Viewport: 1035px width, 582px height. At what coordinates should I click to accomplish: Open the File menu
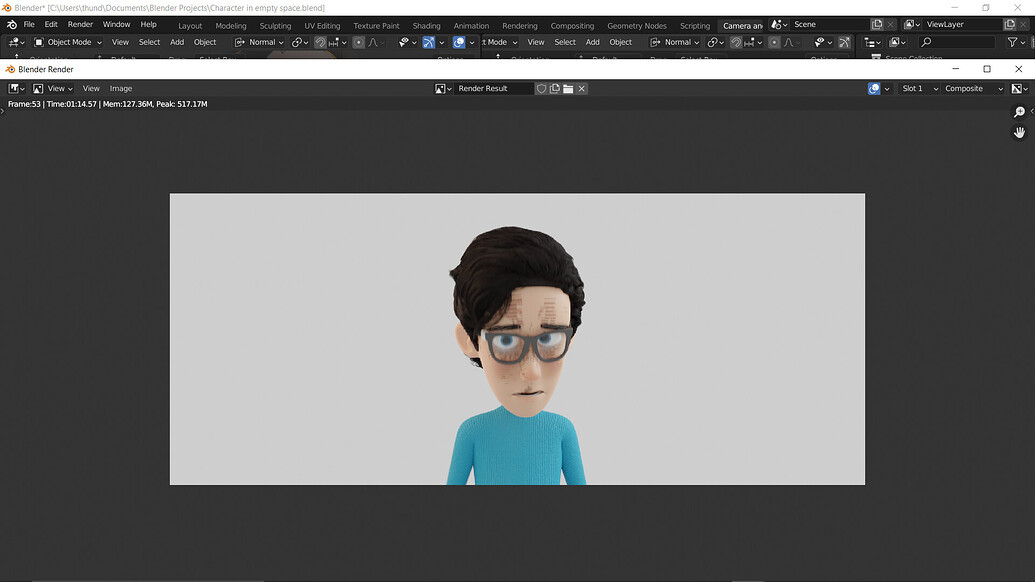29,24
